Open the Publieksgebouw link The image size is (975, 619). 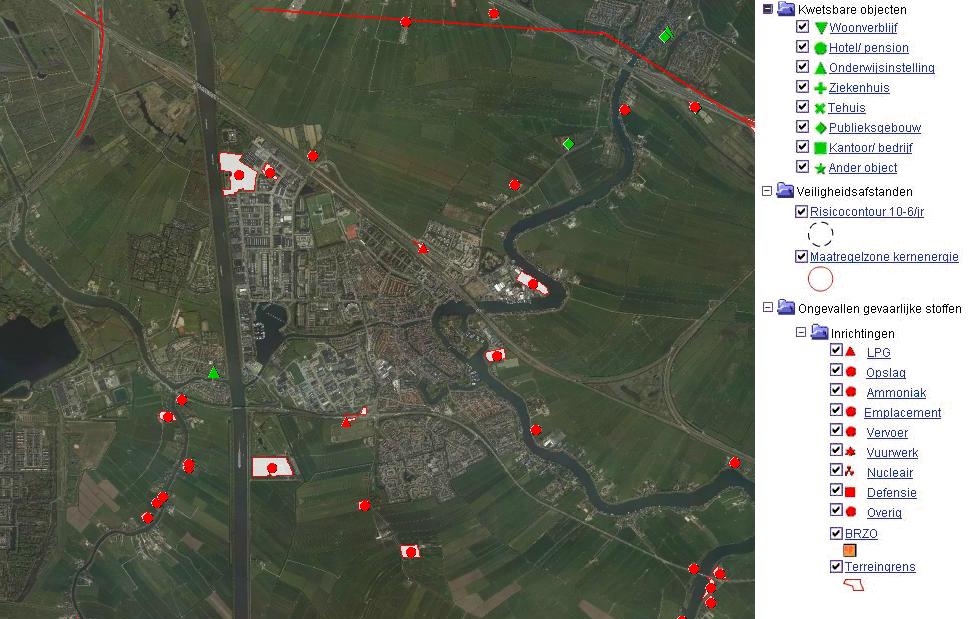[x=875, y=128]
